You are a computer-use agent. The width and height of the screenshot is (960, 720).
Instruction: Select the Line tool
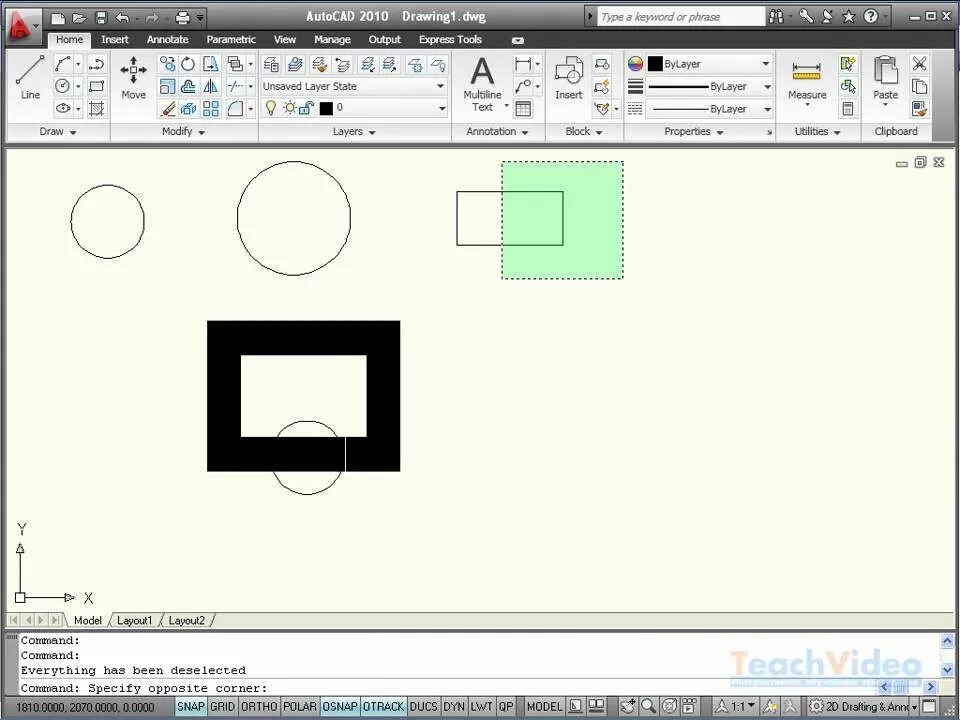click(x=29, y=78)
